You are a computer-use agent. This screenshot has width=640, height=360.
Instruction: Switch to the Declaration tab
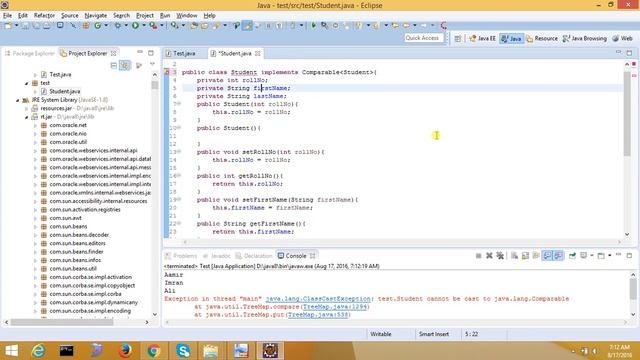click(254, 256)
